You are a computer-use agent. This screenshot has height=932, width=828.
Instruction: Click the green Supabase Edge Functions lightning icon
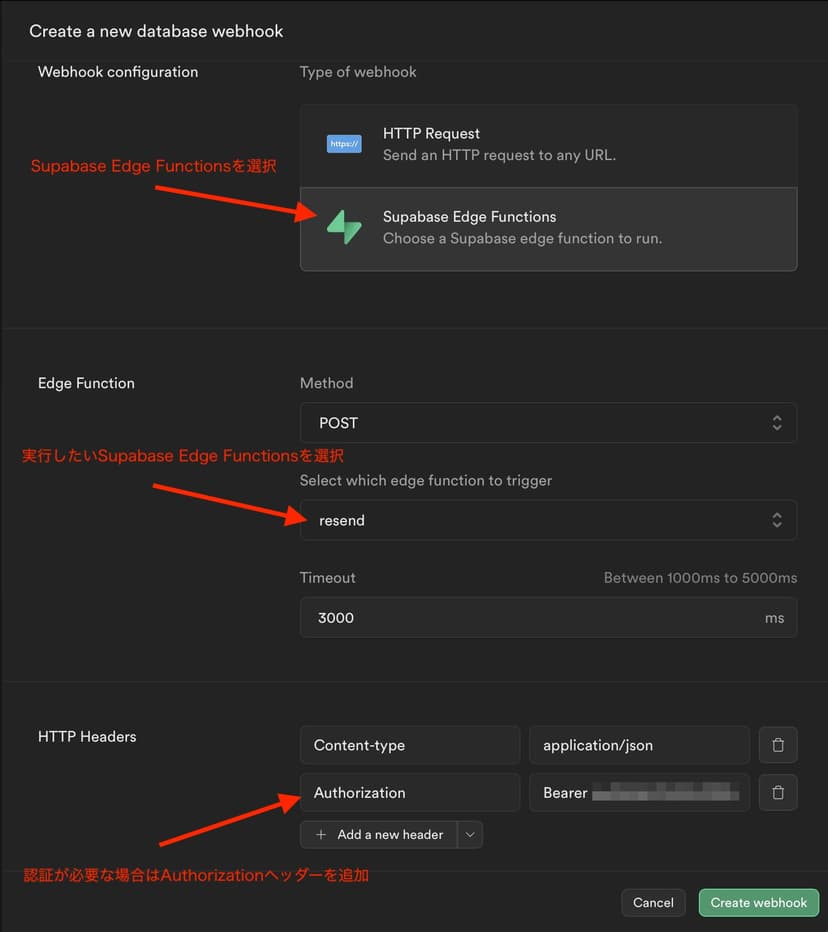(x=344, y=227)
